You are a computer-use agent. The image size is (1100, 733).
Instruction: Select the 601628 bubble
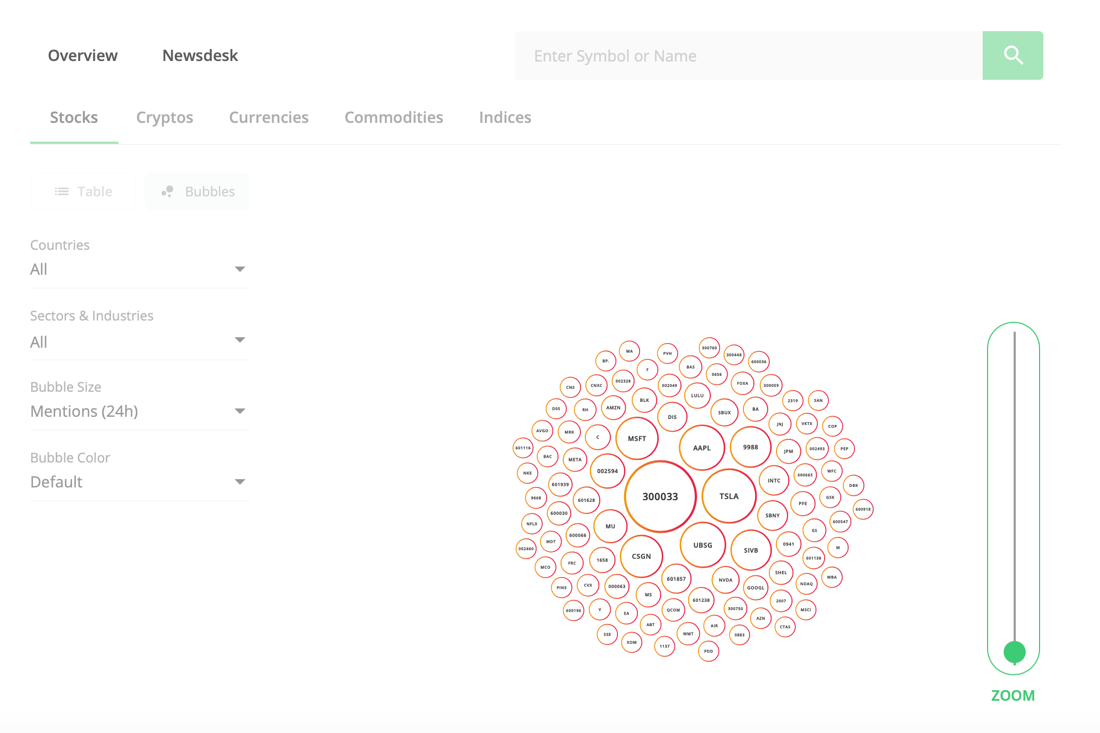pos(586,500)
